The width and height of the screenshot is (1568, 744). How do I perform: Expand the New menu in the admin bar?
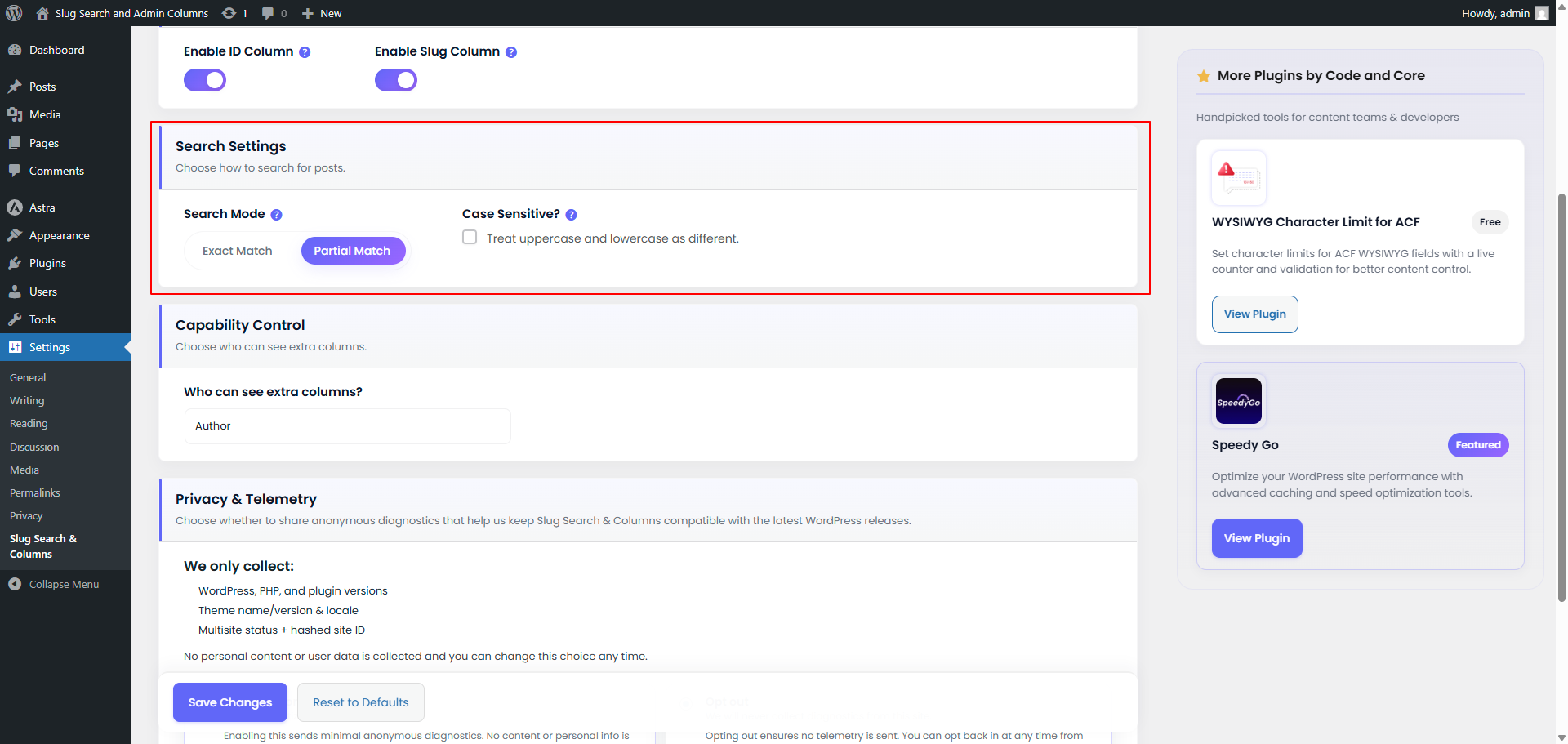coord(320,13)
